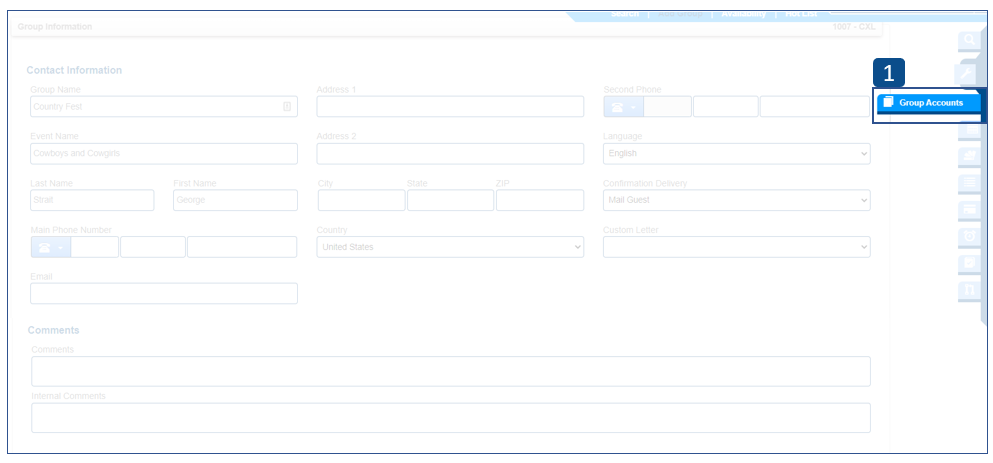The image size is (993, 463).
Task: Expand the Country dropdown
Action: 450,247
